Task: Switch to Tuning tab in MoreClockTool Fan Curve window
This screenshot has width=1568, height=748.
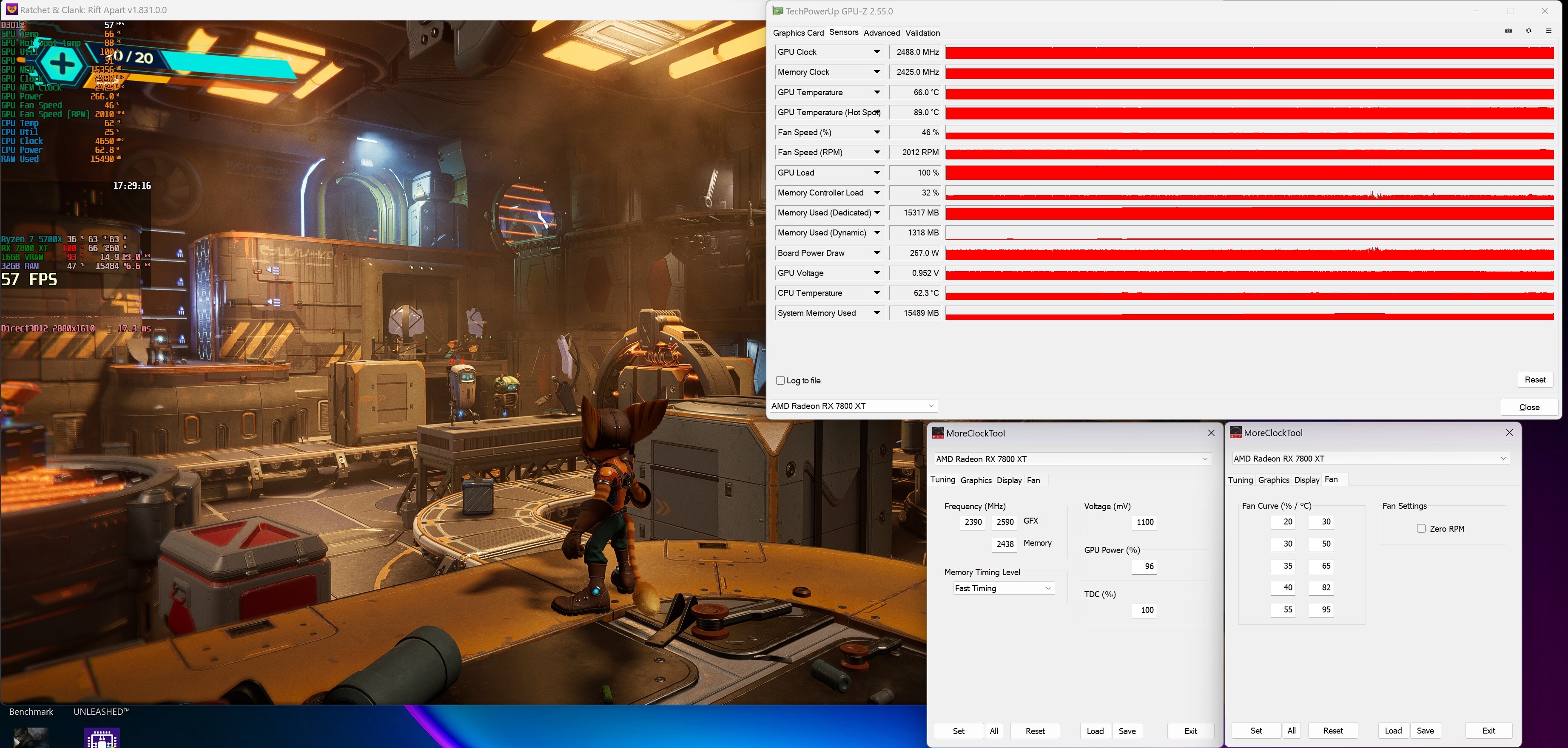Action: coord(1241,480)
